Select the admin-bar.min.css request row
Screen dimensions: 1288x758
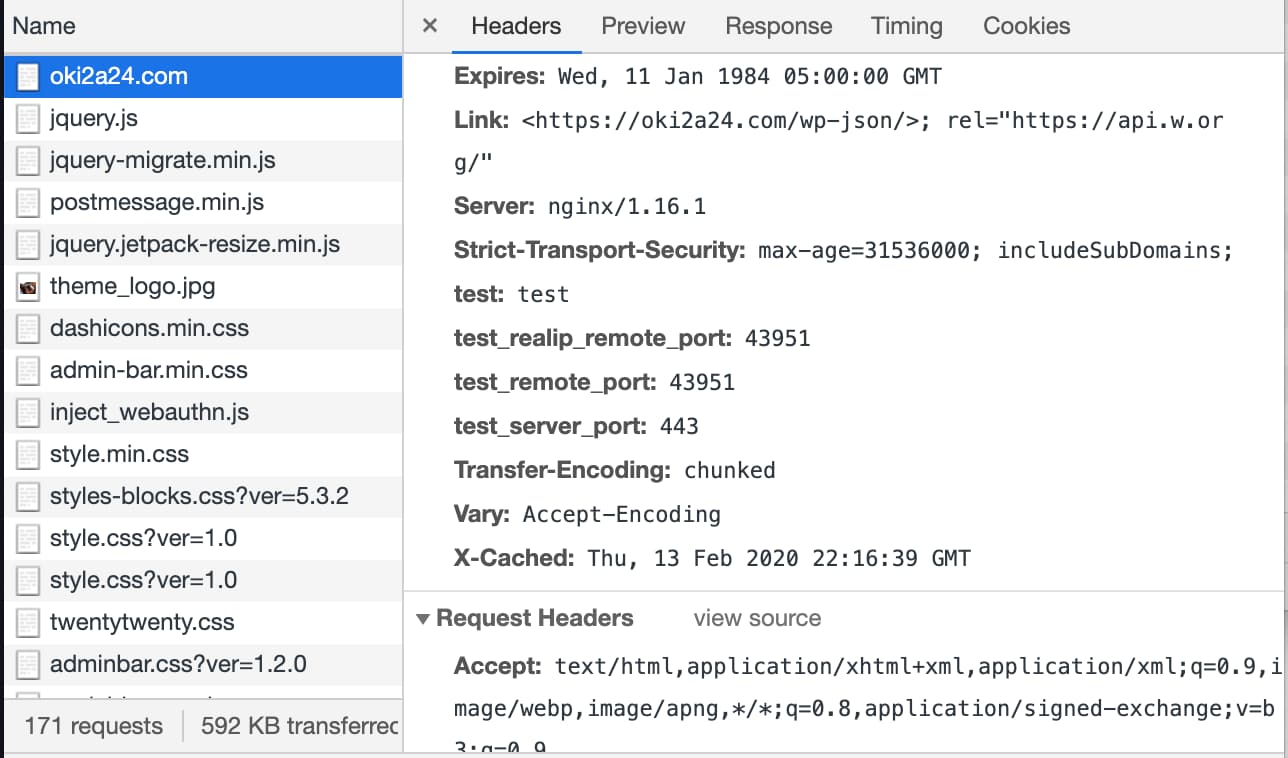(x=202, y=371)
